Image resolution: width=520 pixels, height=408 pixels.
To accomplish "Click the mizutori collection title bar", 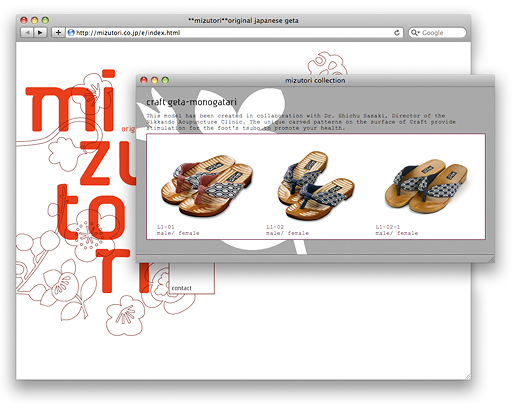I will 315,80.
